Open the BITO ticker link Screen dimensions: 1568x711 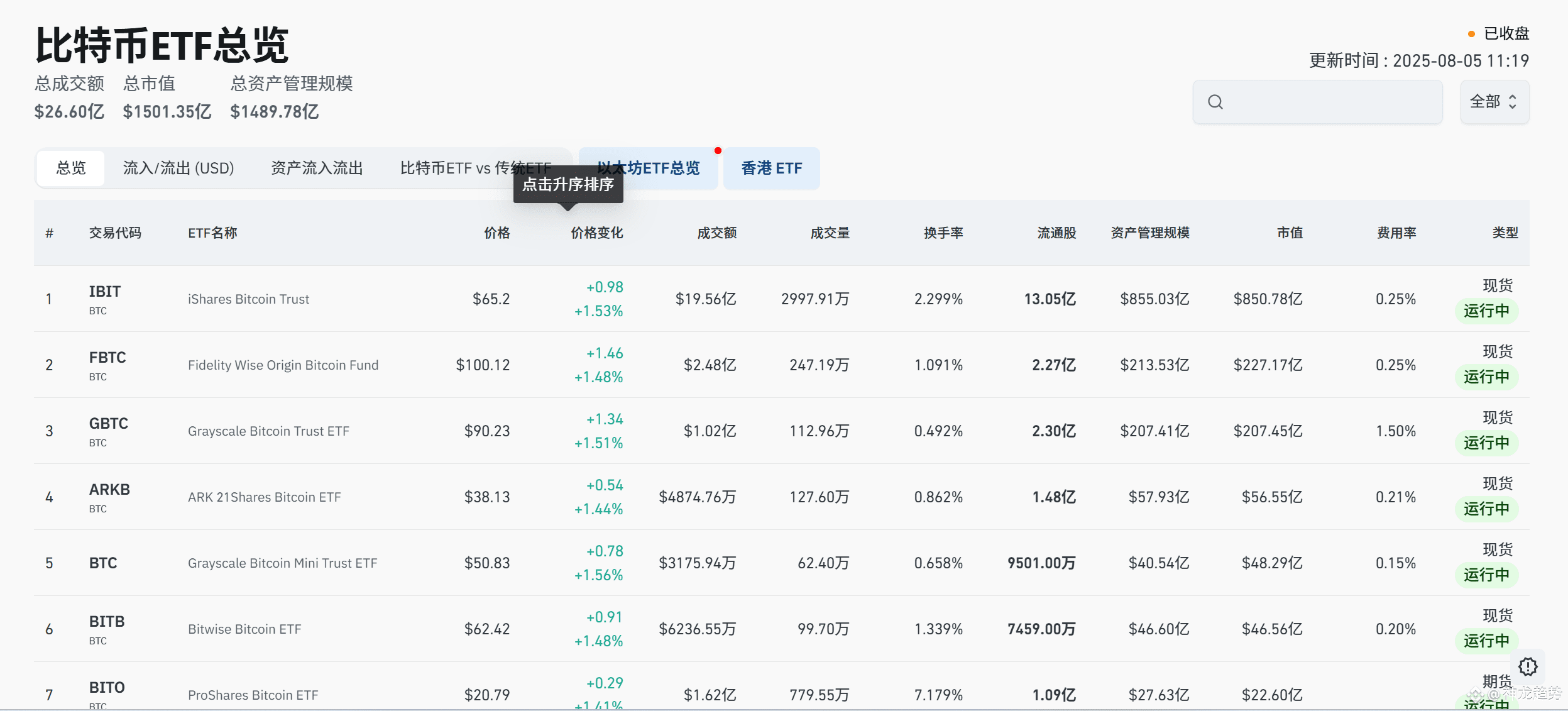click(107, 688)
